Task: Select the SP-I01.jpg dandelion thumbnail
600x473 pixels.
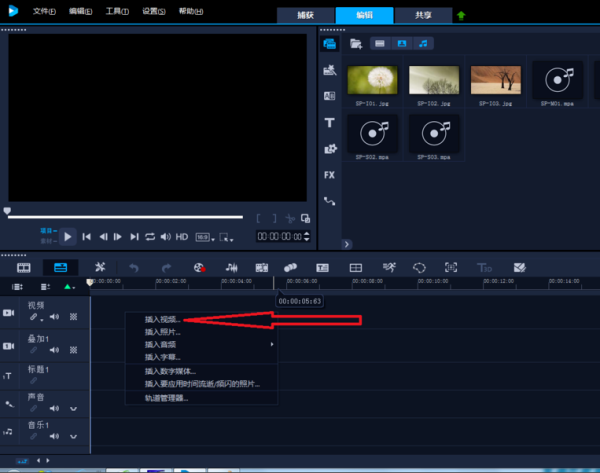Action: click(373, 80)
